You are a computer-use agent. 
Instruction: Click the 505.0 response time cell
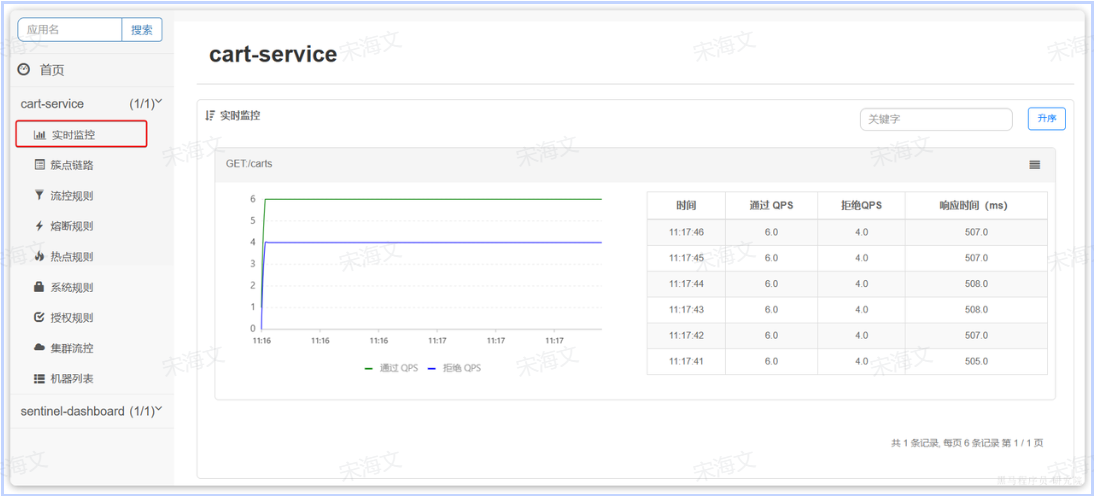coord(976,361)
